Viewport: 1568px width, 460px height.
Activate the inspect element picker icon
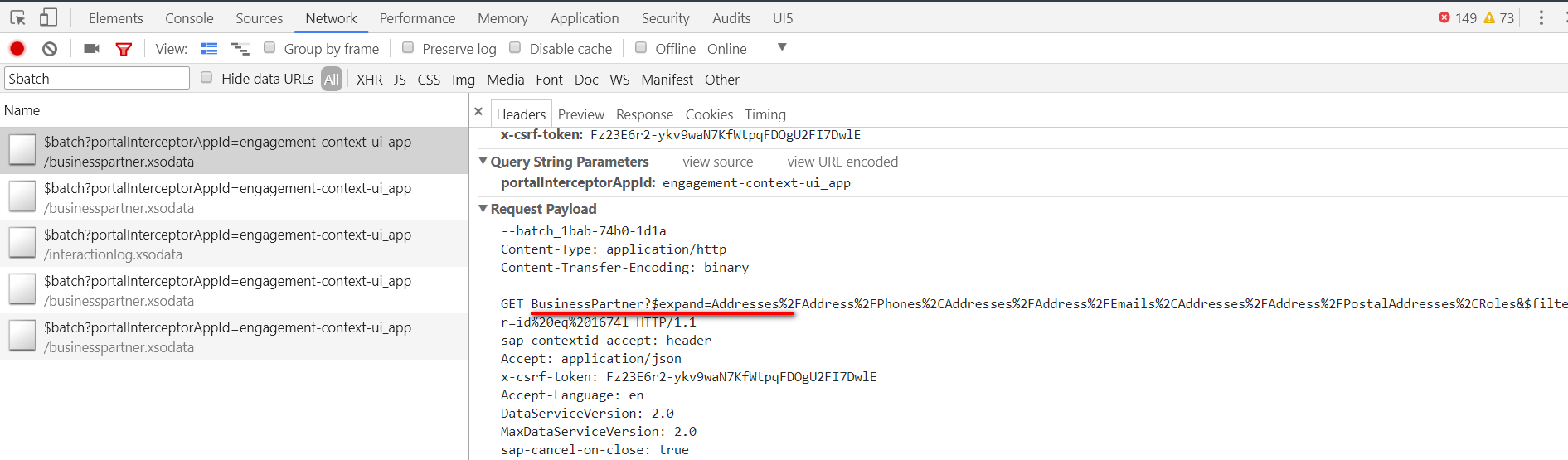[x=17, y=17]
